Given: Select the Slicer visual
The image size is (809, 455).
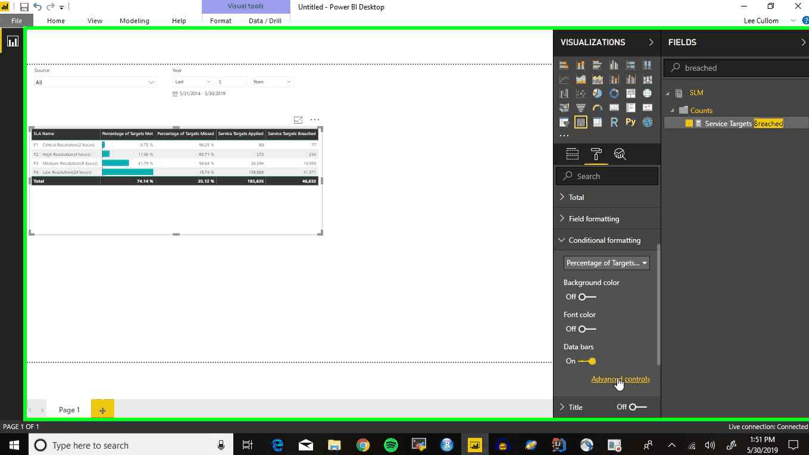Looking at the screenshot, I should click(564, 122).
